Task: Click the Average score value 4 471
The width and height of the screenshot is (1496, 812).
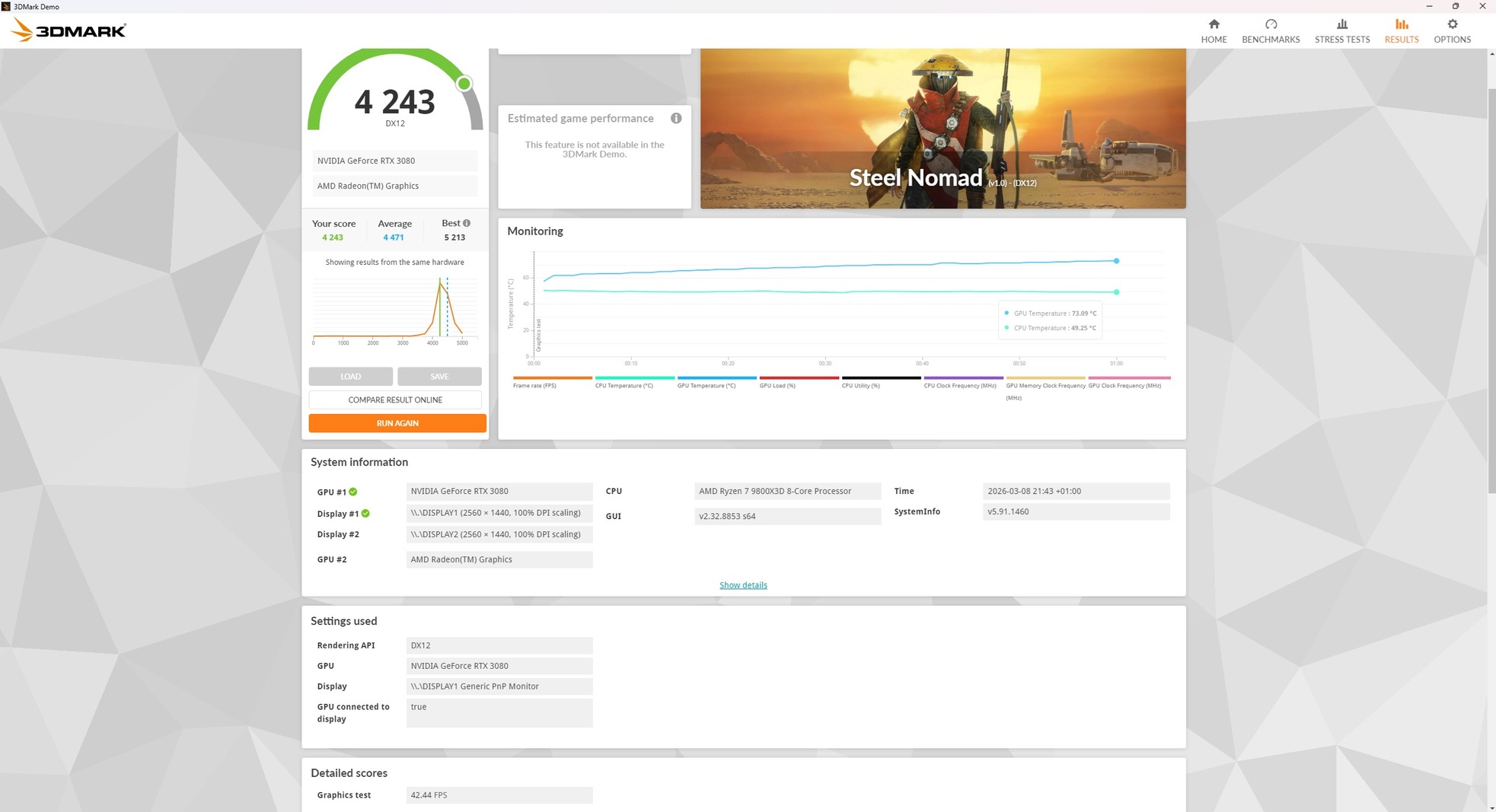Action: point(394,237)
